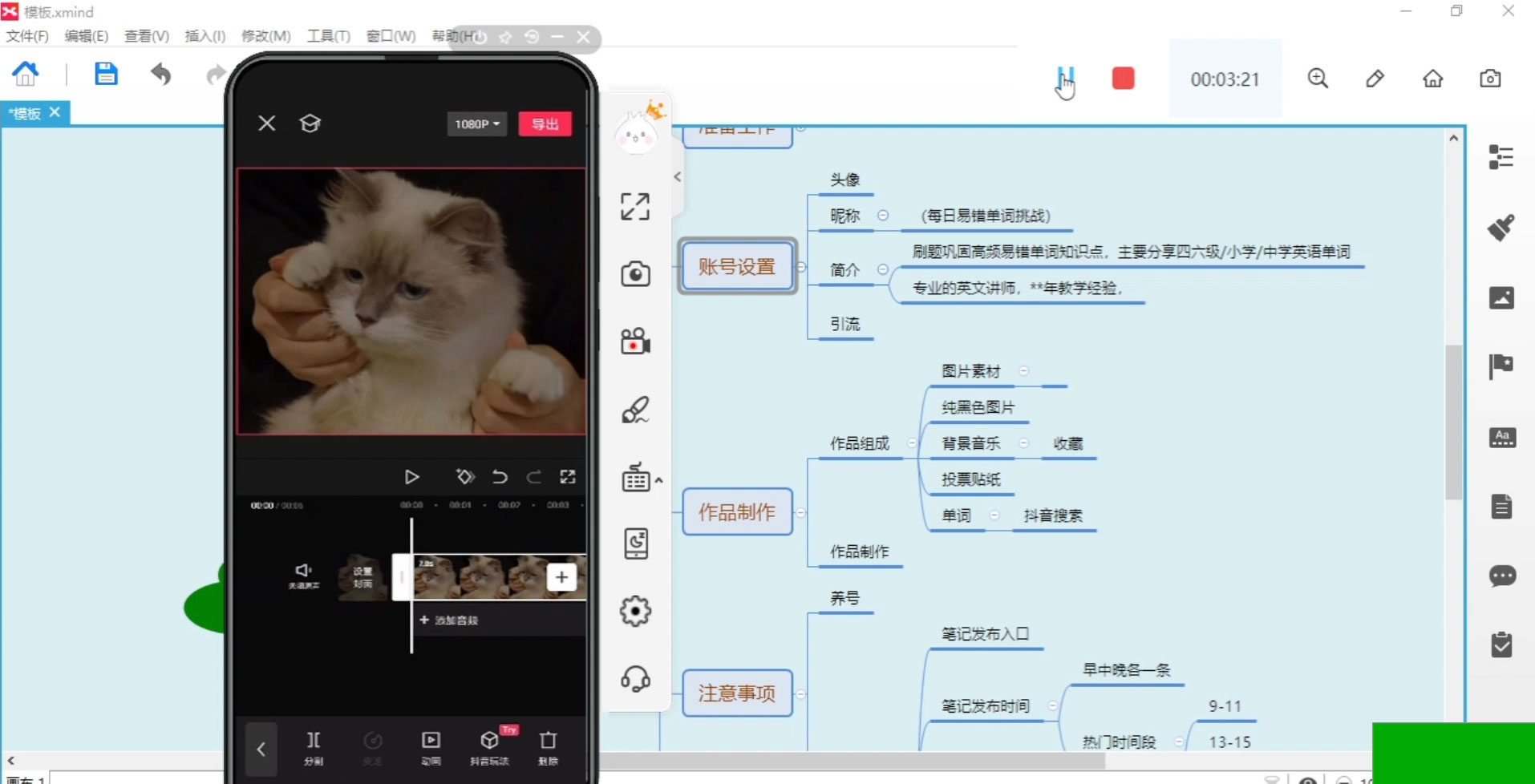1535x784 pixels.
Task: Open the recorder zoom-in magnifier
Action: pos(1318,79)
